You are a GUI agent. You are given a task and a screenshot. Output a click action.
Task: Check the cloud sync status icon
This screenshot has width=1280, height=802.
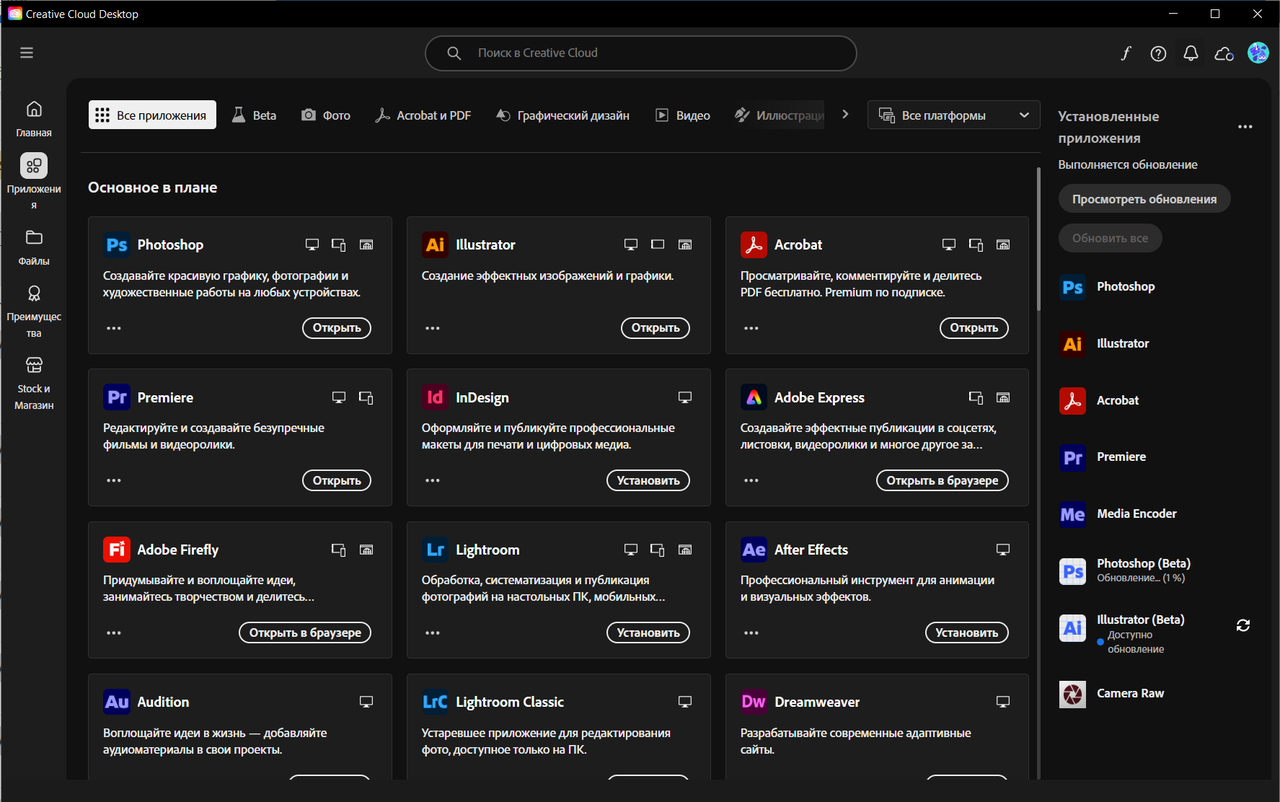[x=1223, y=54]
